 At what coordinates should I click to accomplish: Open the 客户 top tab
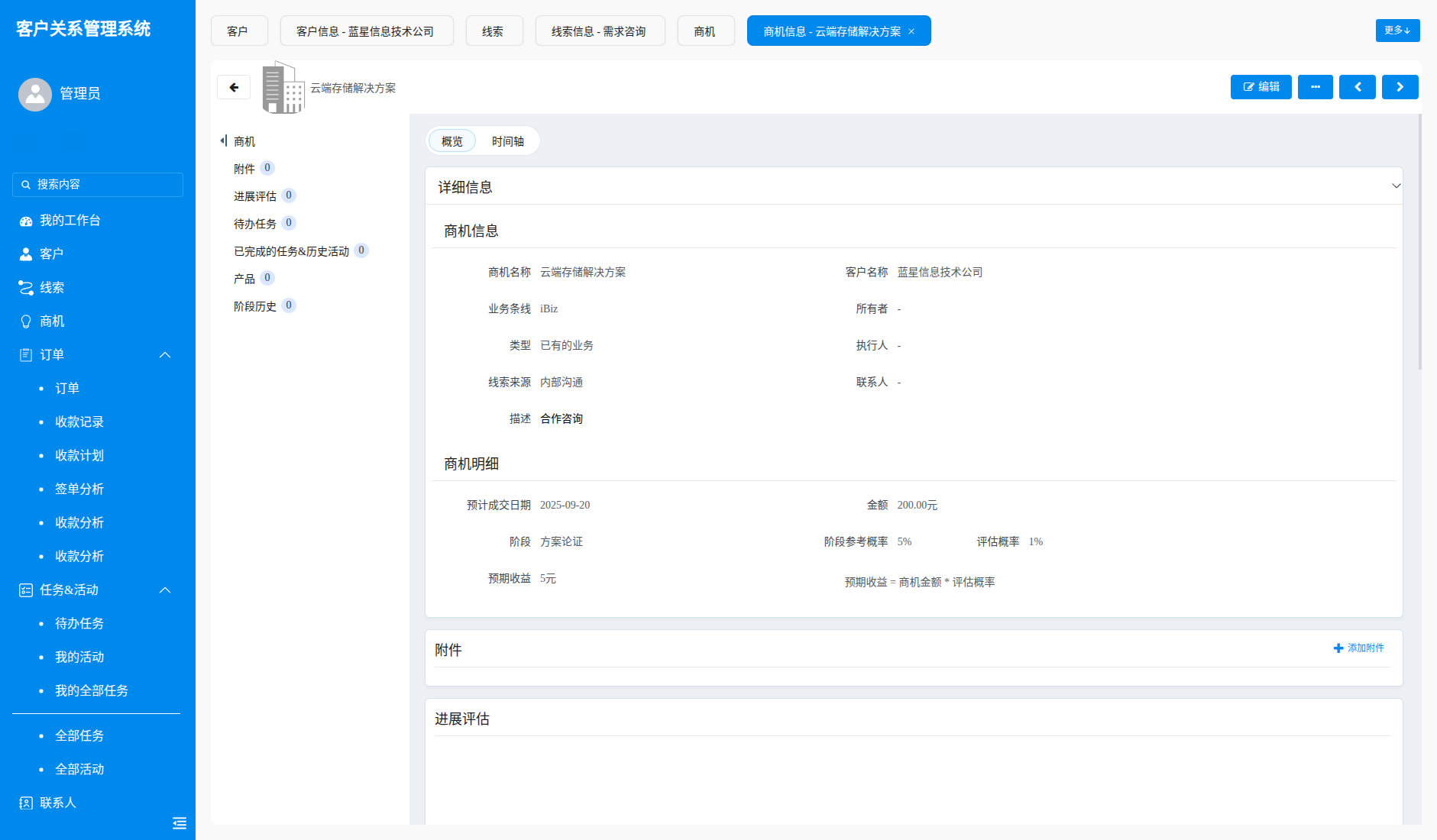click(x=238, y=31)
